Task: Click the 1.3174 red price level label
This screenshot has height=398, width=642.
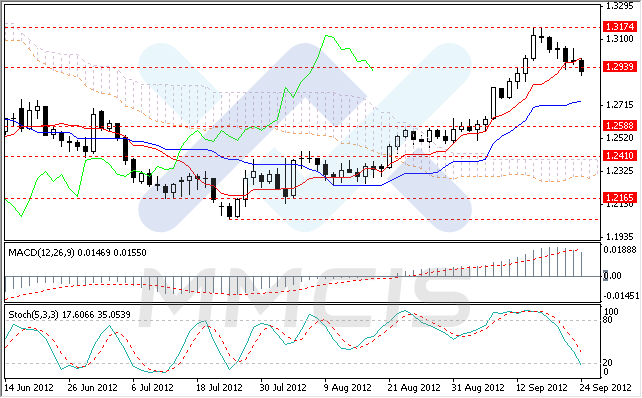Action: (620, 27)
